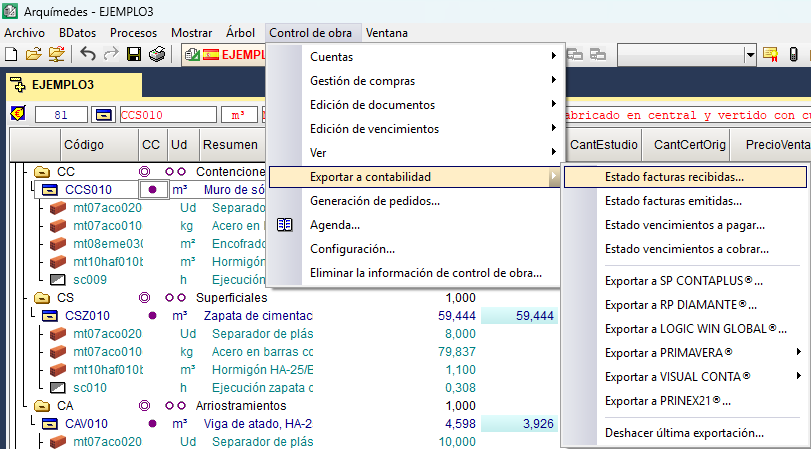
Task: Select Deshacer última exportación
Action: click(685, 433)
